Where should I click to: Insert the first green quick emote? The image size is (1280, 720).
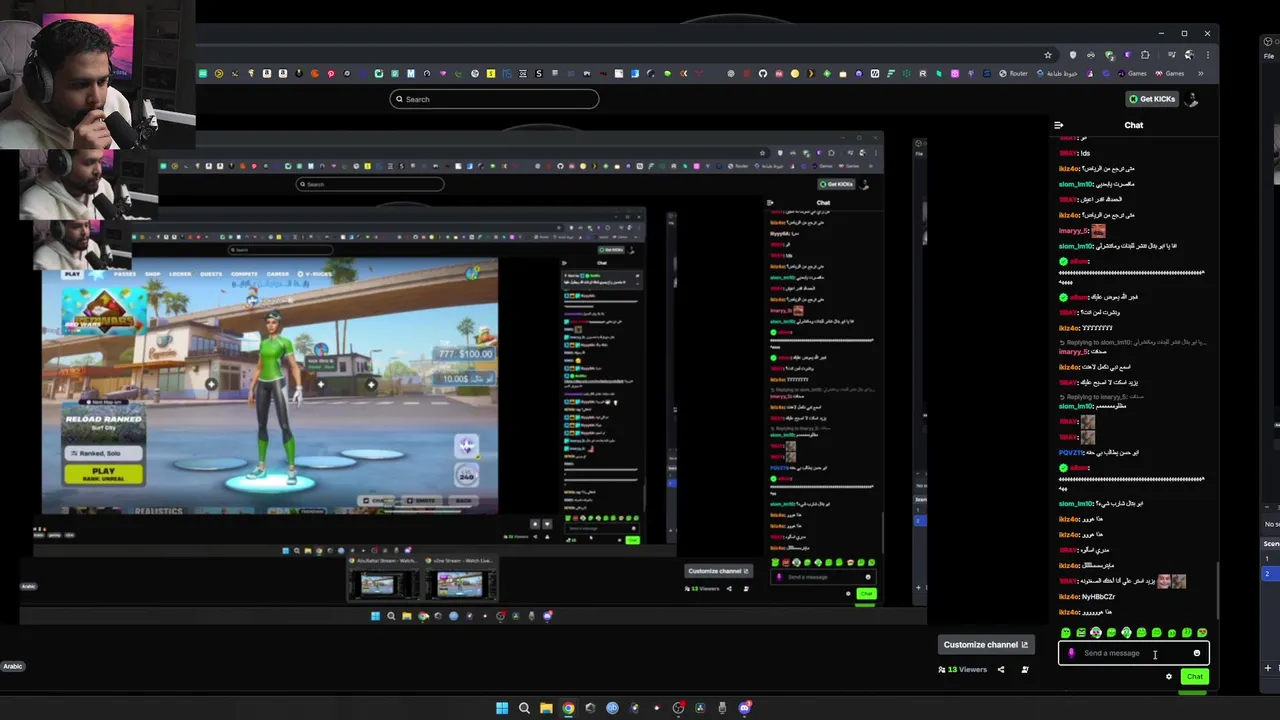(1065, 633)
